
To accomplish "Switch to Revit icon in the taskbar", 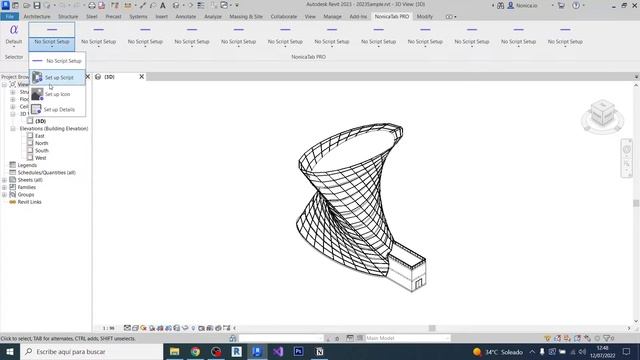I will pos(236,351).
